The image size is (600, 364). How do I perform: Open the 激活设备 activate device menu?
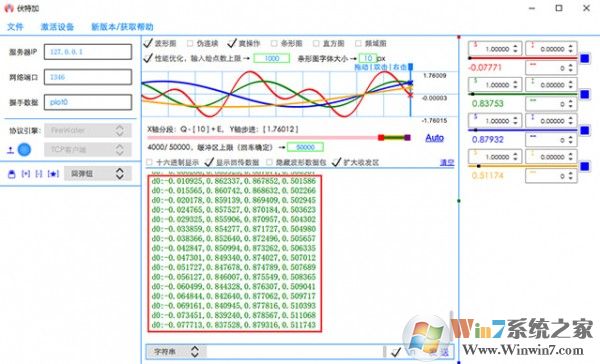tap(57, 27)
